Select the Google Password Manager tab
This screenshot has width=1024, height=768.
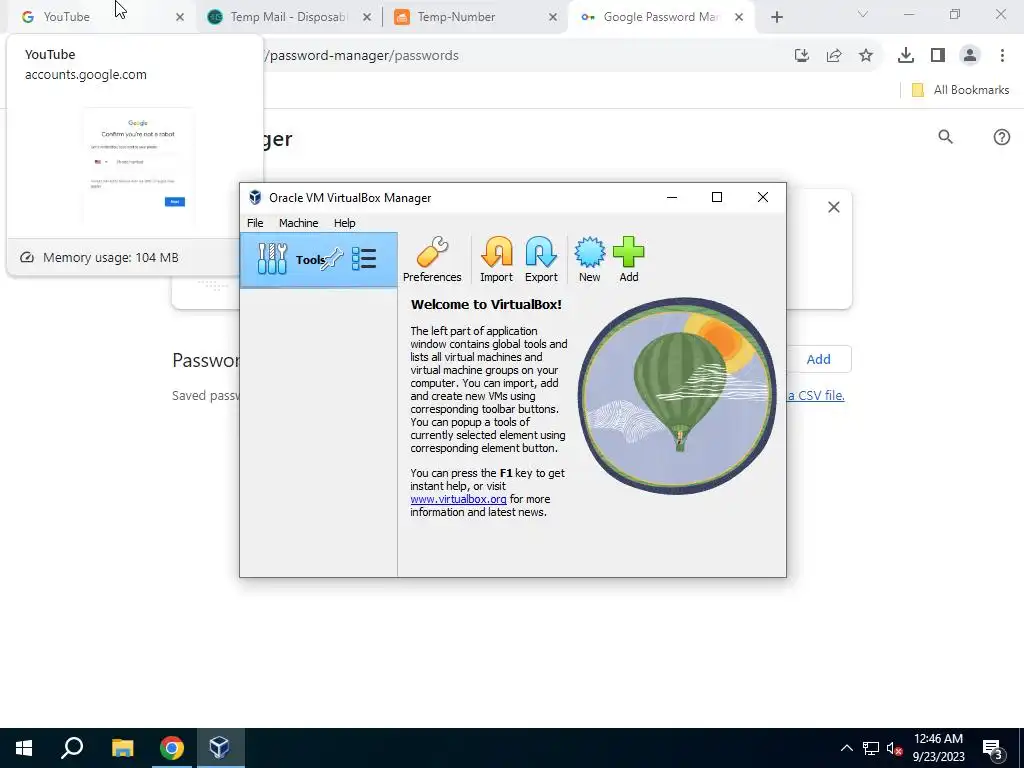(x=661, y=17)
